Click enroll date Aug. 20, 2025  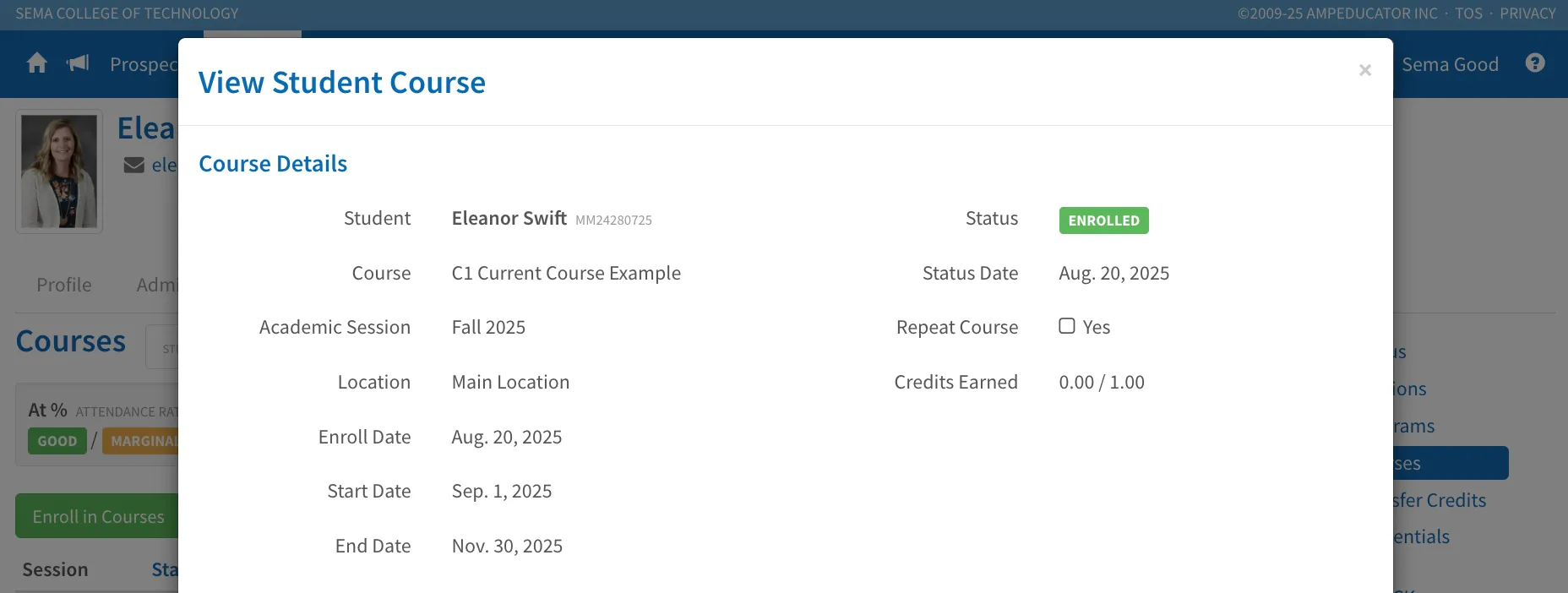coord(507,437)
